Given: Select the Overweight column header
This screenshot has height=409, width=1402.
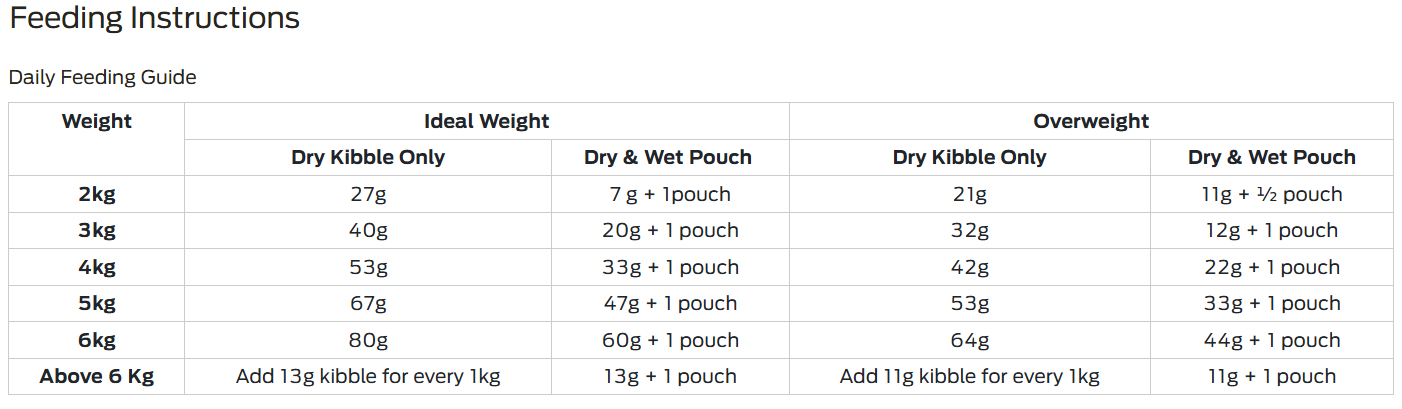Looking at the screenshot, I should [x=1091, y=122].
